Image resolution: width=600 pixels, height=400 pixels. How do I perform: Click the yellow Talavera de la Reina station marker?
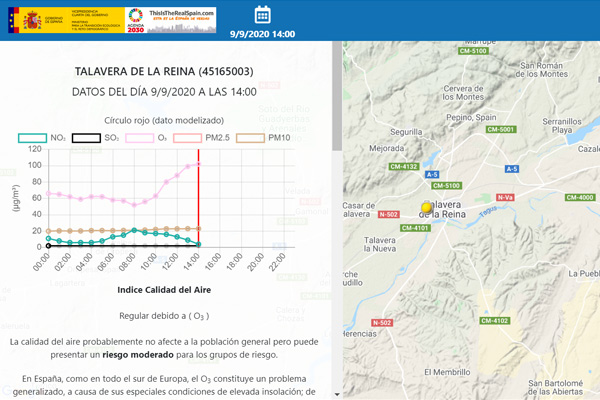(x=426, y=208)
